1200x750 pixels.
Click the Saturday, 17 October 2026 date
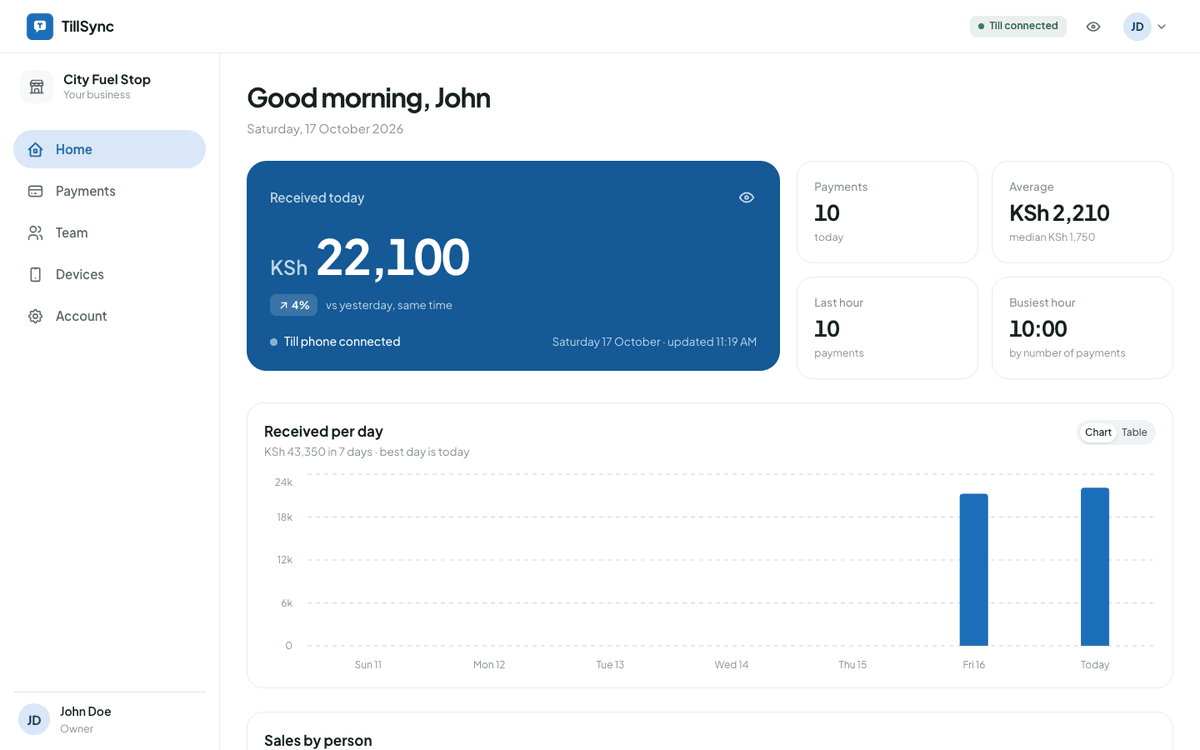[325, 129]
